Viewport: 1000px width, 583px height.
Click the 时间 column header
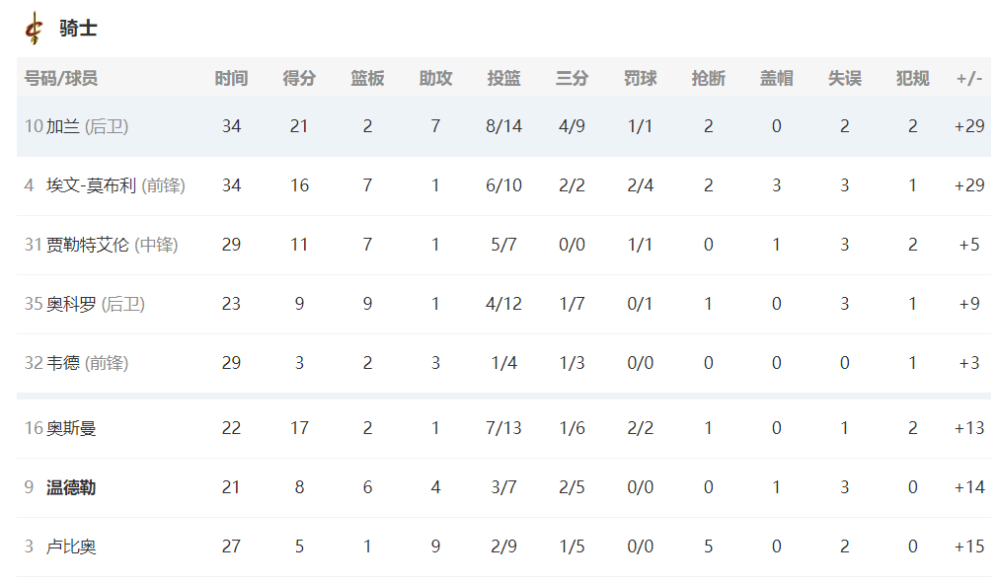pos(231,78)
